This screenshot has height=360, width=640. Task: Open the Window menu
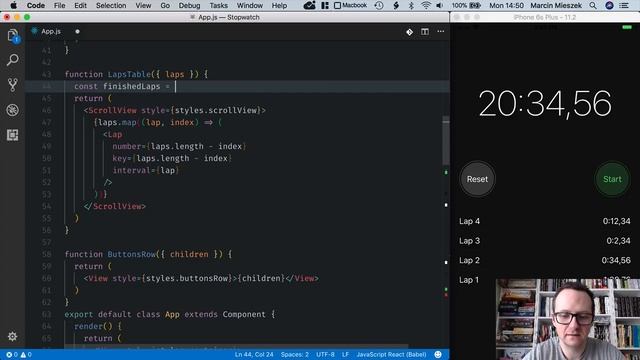(250, 5)
